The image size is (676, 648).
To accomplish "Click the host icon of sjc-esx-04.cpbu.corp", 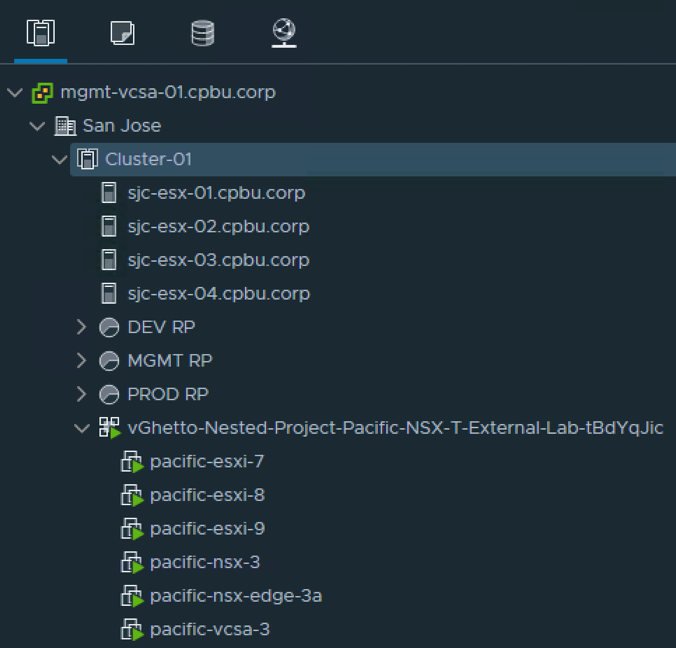I will tap(109, 294).
